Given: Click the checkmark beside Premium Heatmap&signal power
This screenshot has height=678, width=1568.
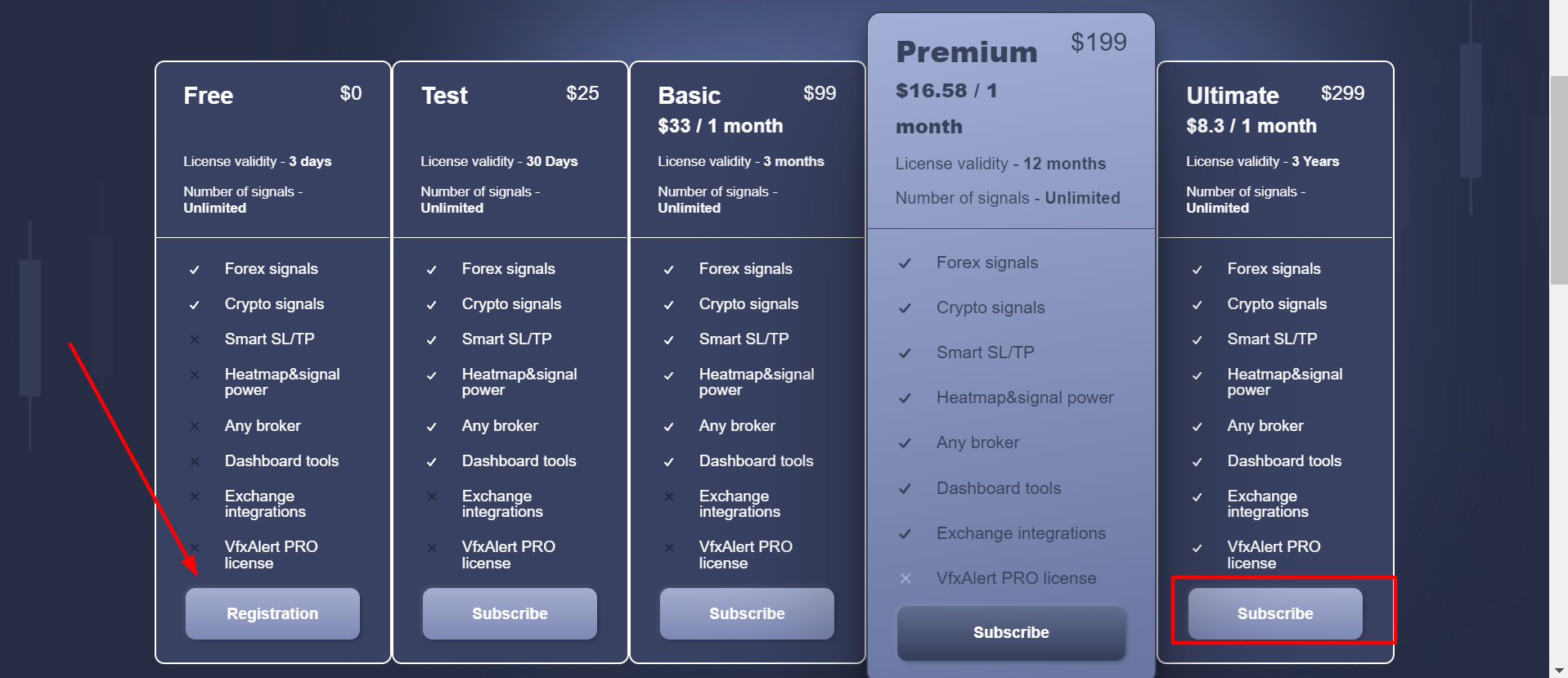Looking at the screenshot, I should 905,398.
